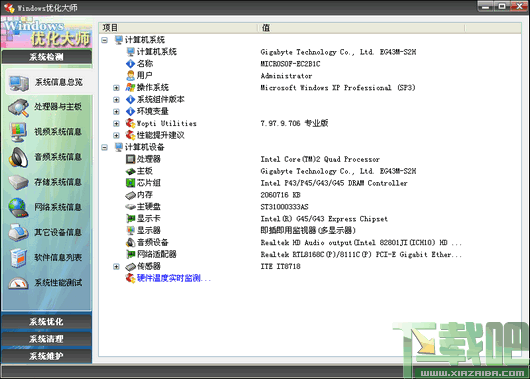Click the 处理器 CPU icon in tree
530x379 pixels.
click(130, 159)
